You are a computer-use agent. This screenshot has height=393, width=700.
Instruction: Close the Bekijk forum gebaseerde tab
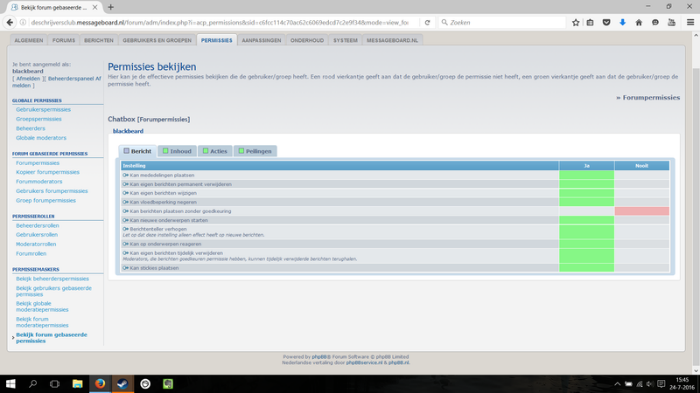click(95, 7)
